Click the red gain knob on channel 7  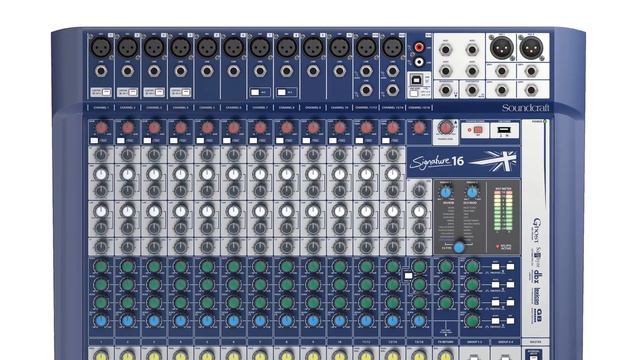tap(260, 128)
